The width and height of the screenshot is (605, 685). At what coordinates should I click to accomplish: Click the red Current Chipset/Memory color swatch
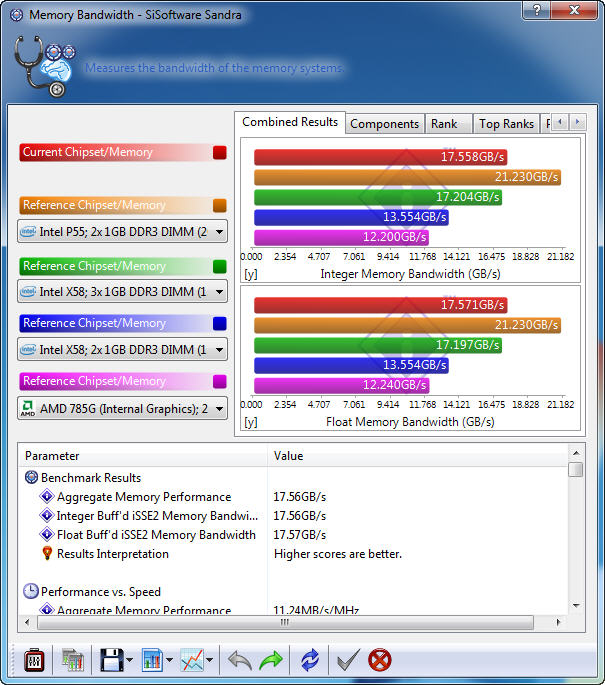tap(219, 152)
